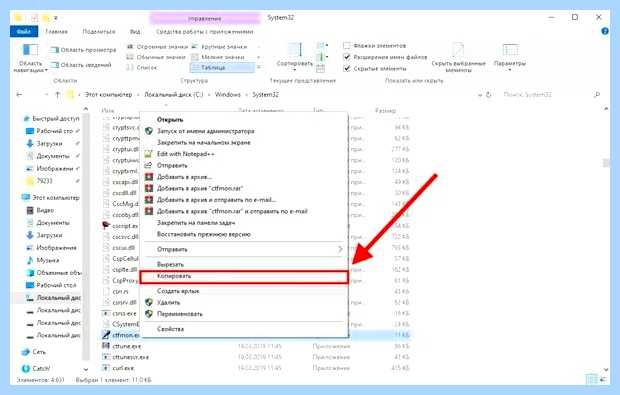Choose the Обычные значки layout
620x395 pixels.
click(x=156, y=57)
